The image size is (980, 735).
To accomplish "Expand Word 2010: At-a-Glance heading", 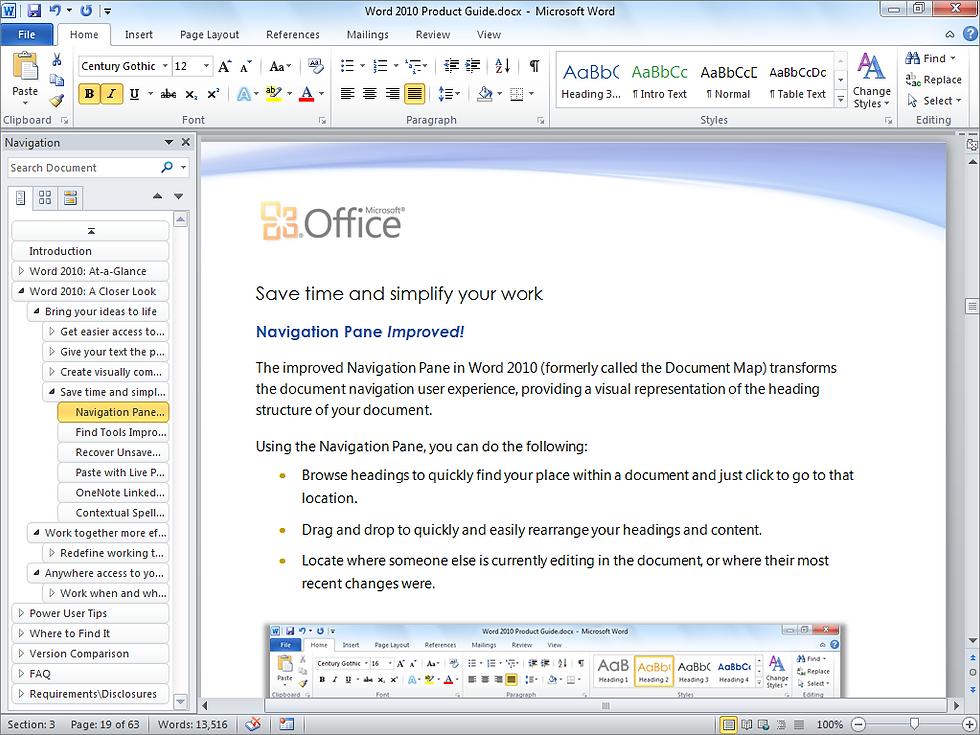I will (x=21, y=271).
